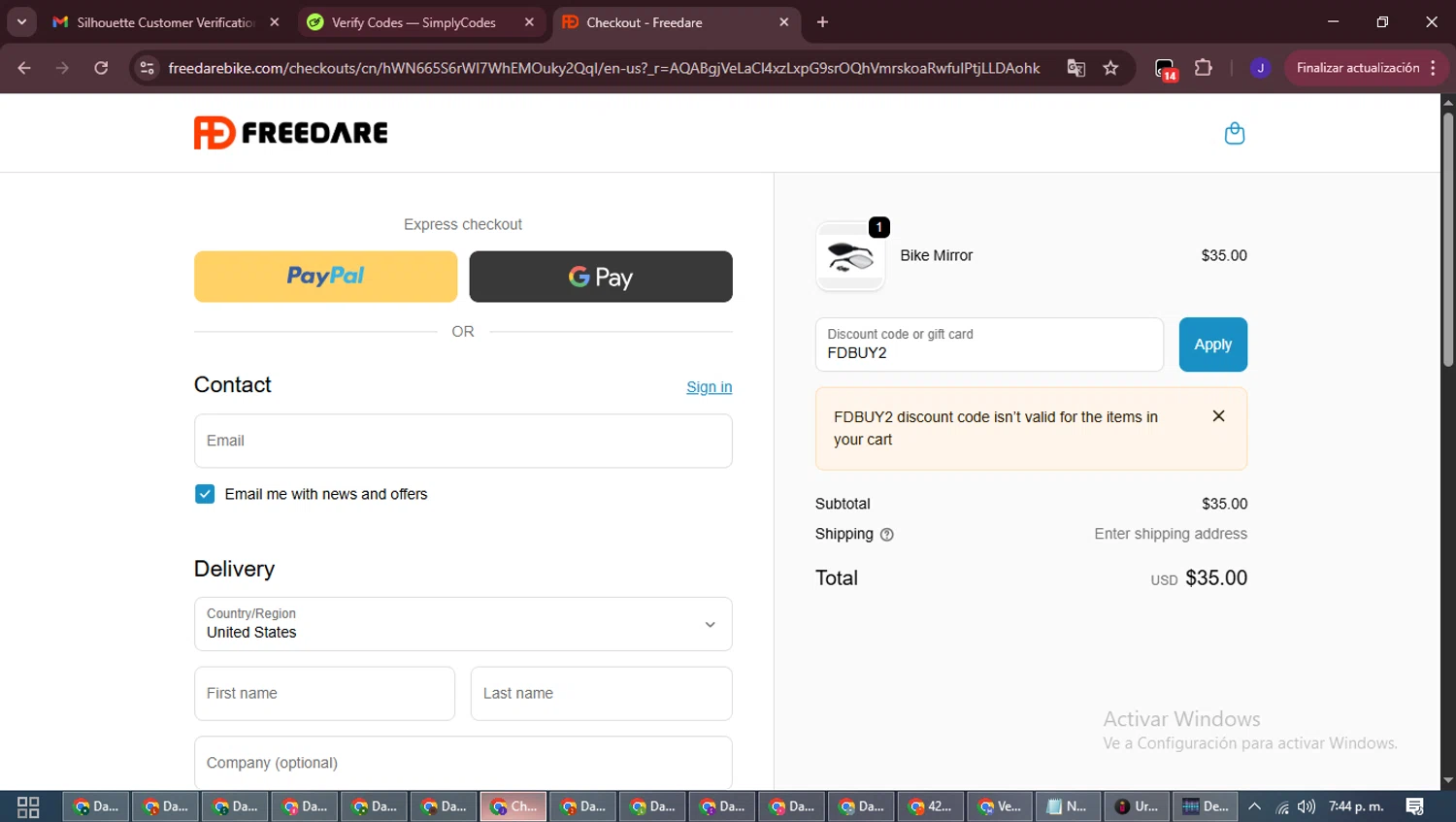Focus the Email input field
This screenshot has width=1456, height=822.
pyautogui.click(x=463, y=441)
